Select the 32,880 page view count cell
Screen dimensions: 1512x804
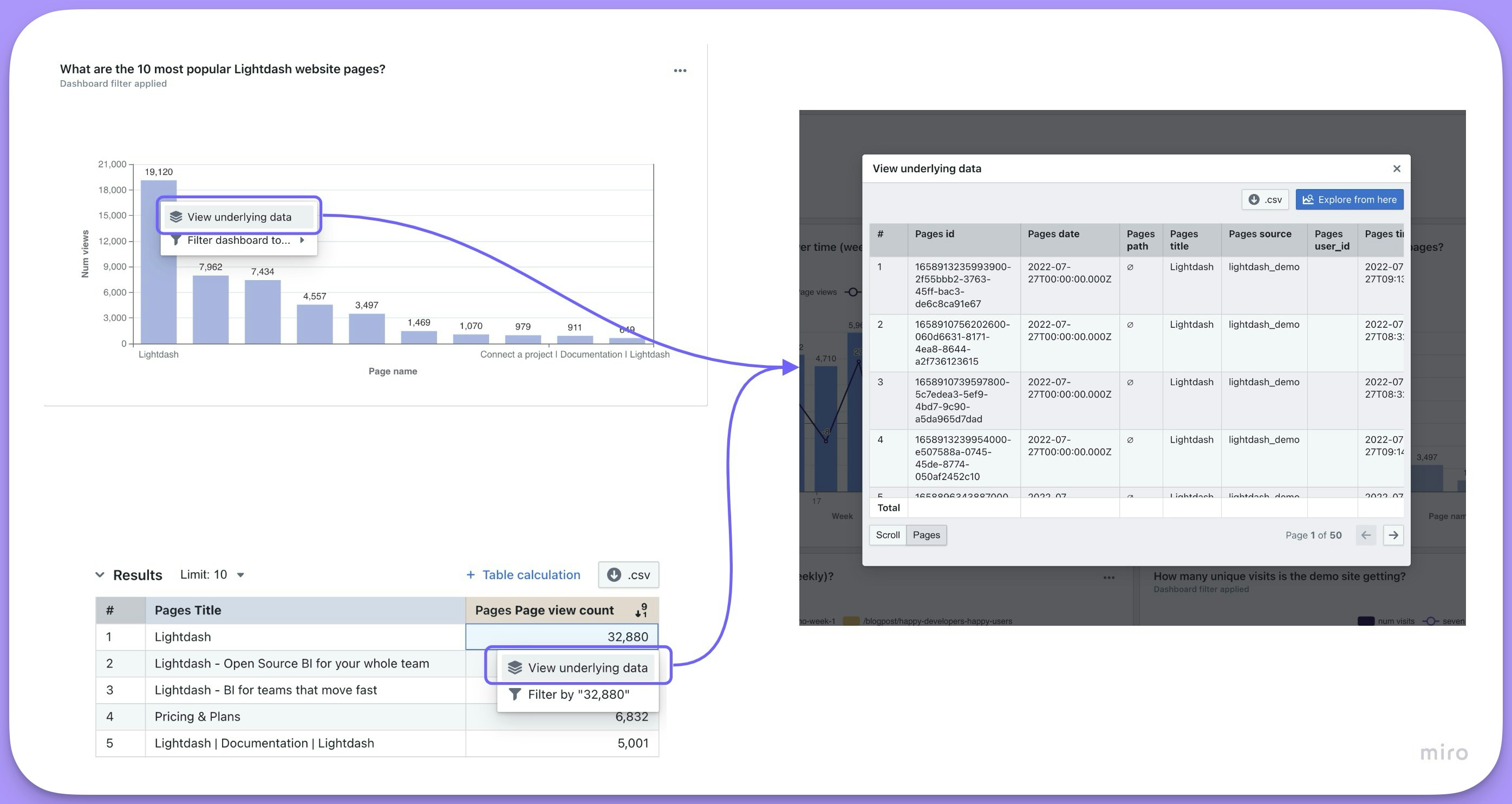pos(561,637)
